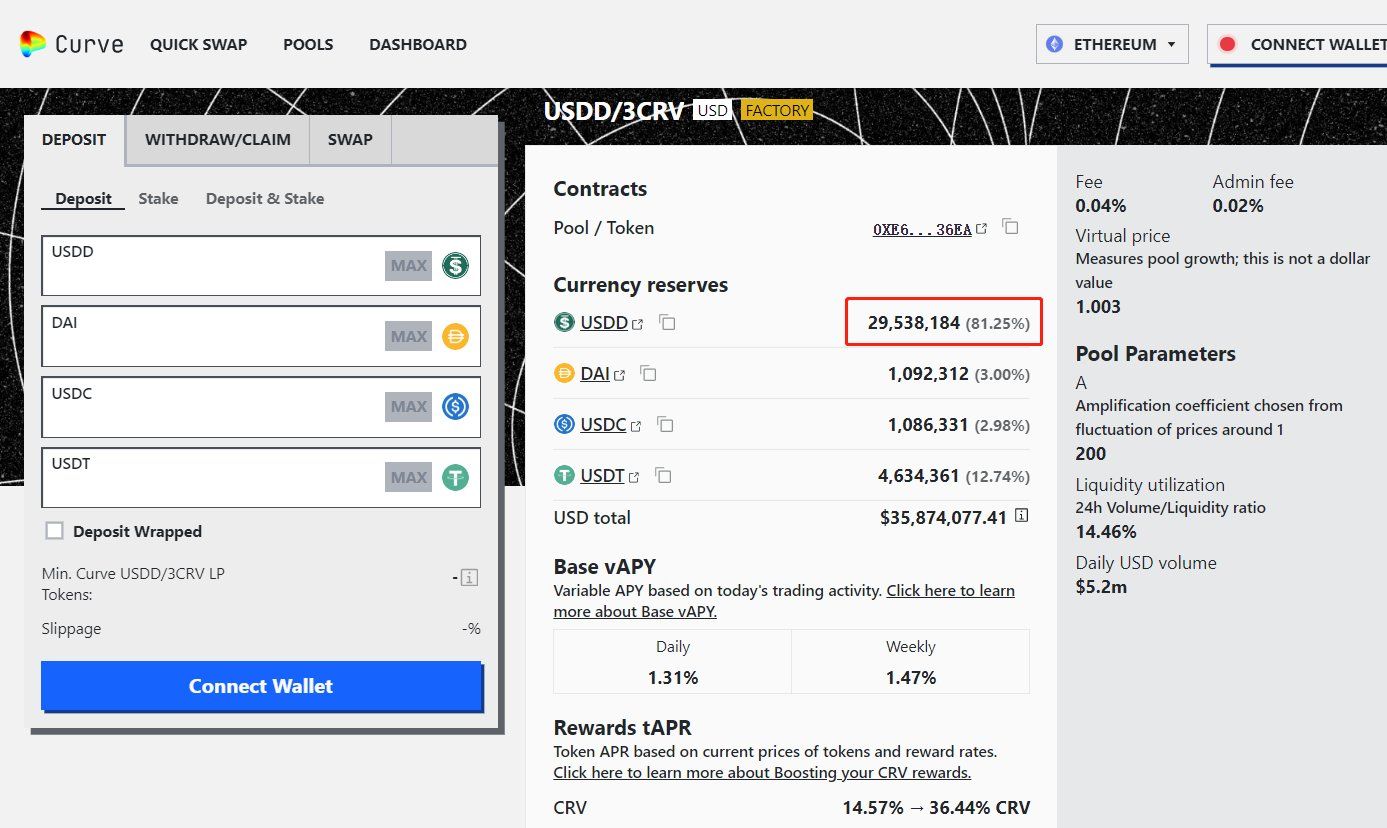Set MAX for DAI deposit

pos(408,337)
